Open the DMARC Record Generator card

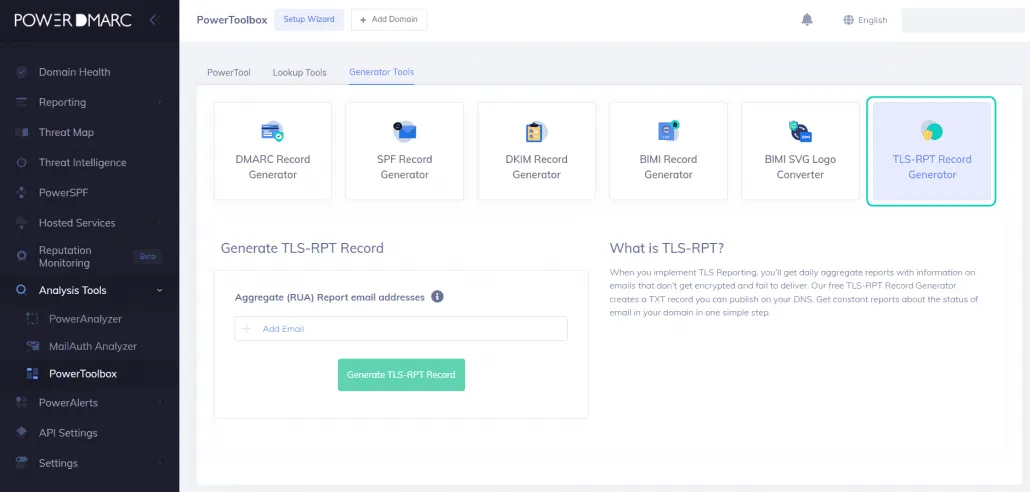[x=273, y=151]
